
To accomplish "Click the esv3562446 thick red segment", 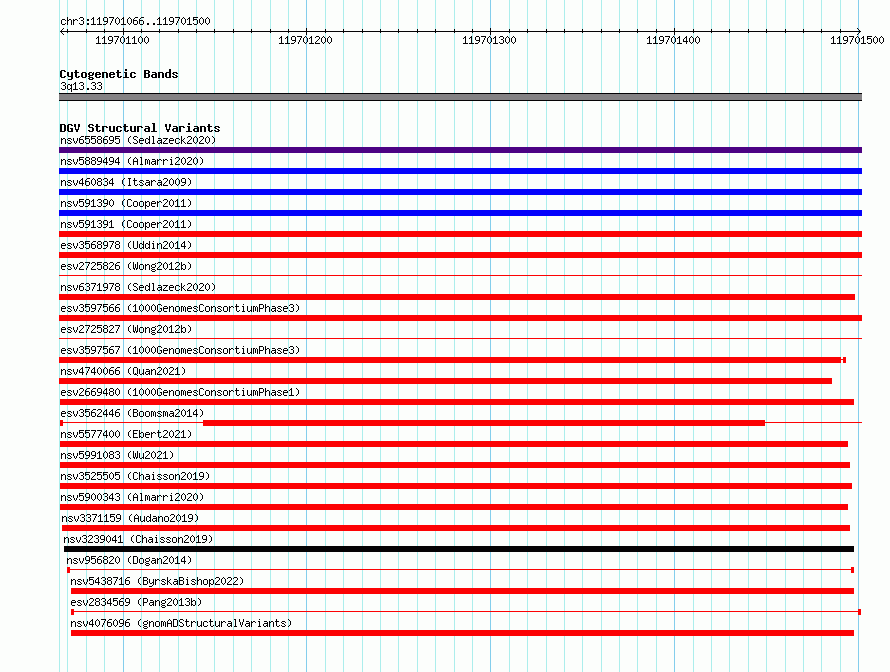I will (484, 423).
